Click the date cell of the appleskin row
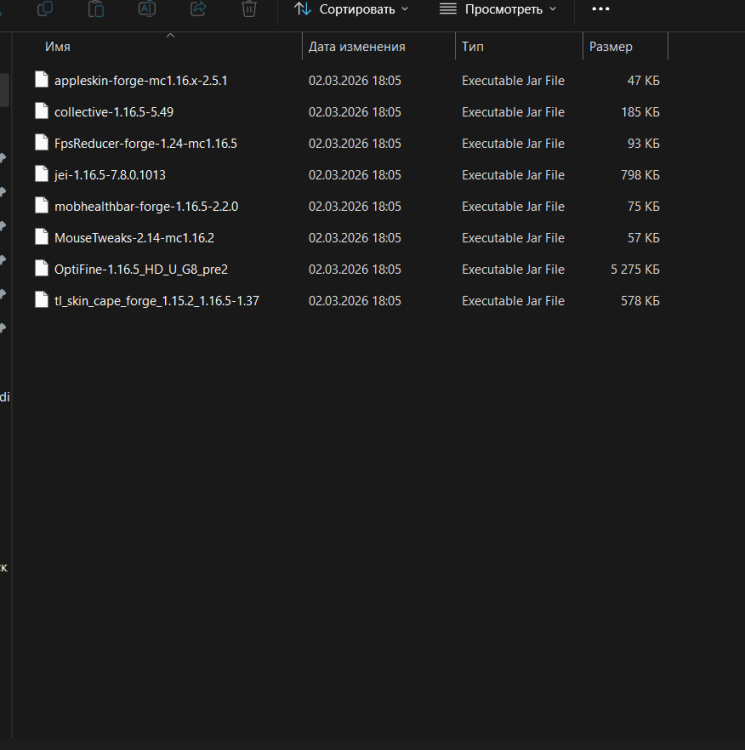Viewport: 745px width, 750px height. (x=354, y=80)
